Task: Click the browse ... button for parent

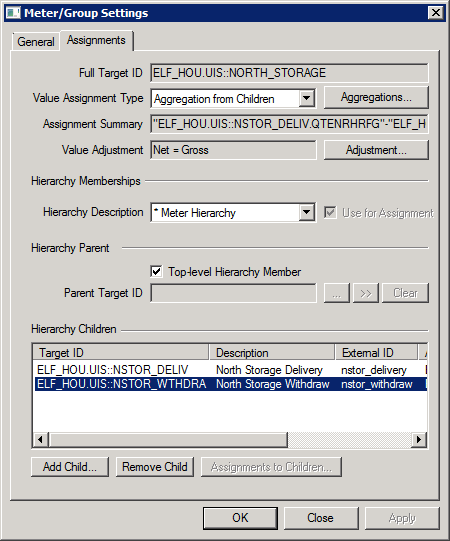Action: pos(337,293)
